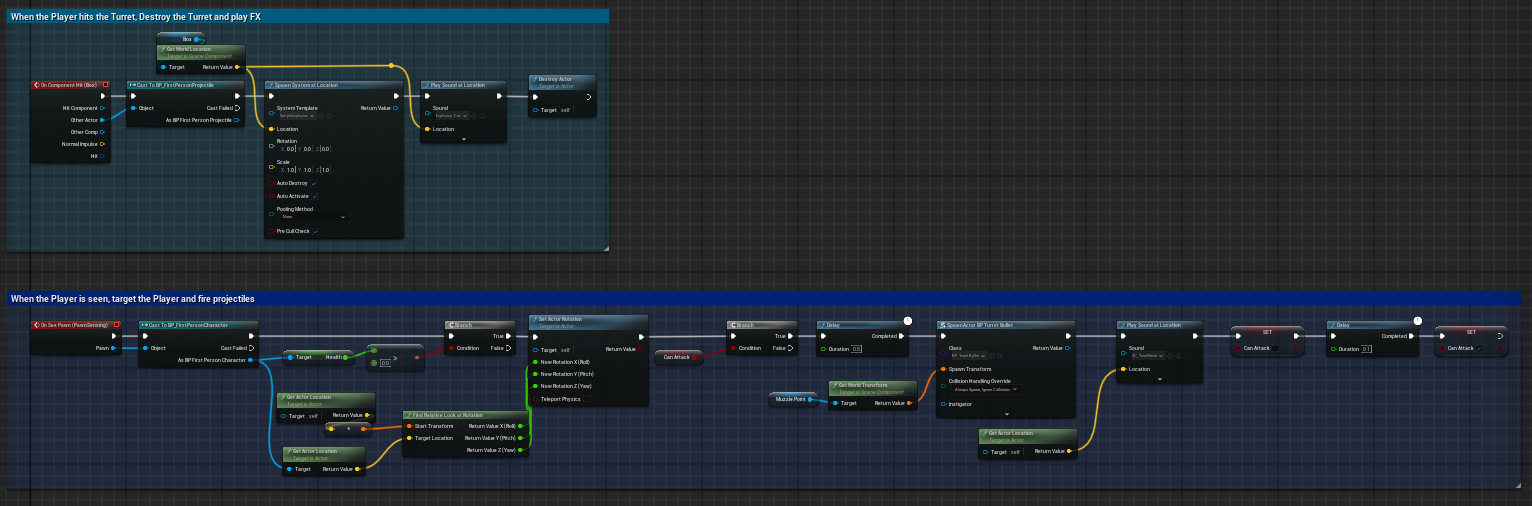Click the 0.0 field in greater-than node
Image resolution: width=1532 pixels, height=506 pixels.
(385, 363)
